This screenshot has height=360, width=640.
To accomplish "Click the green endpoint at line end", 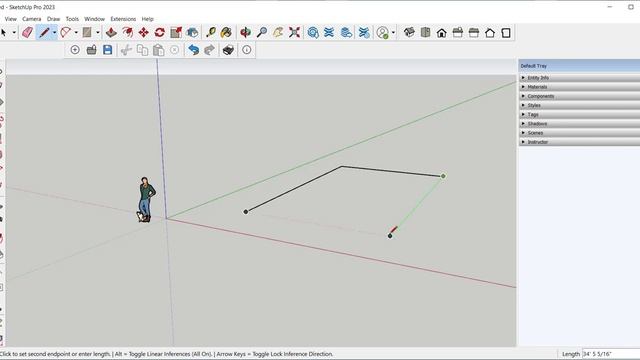I will 443,176.
